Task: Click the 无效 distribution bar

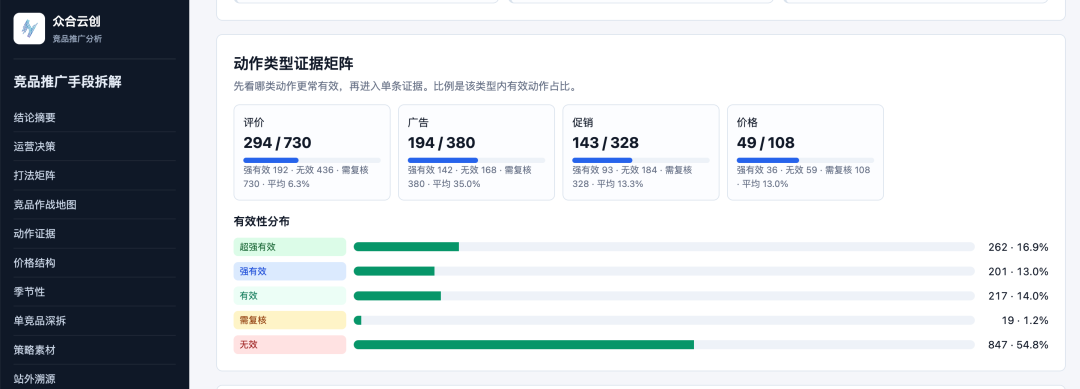Action: [664, 345]
